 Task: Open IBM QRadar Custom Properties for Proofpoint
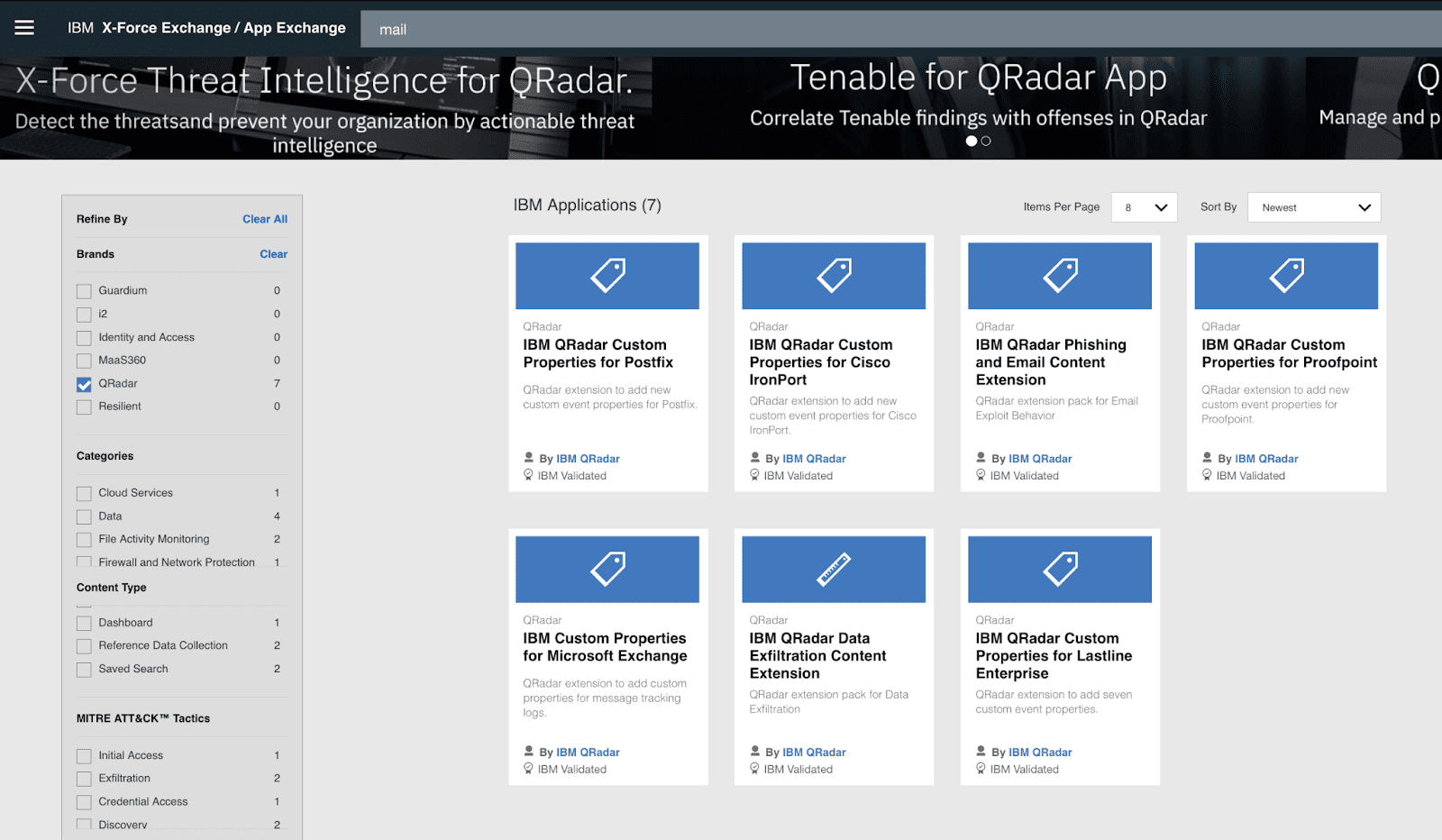click(x=1290, y=353)
